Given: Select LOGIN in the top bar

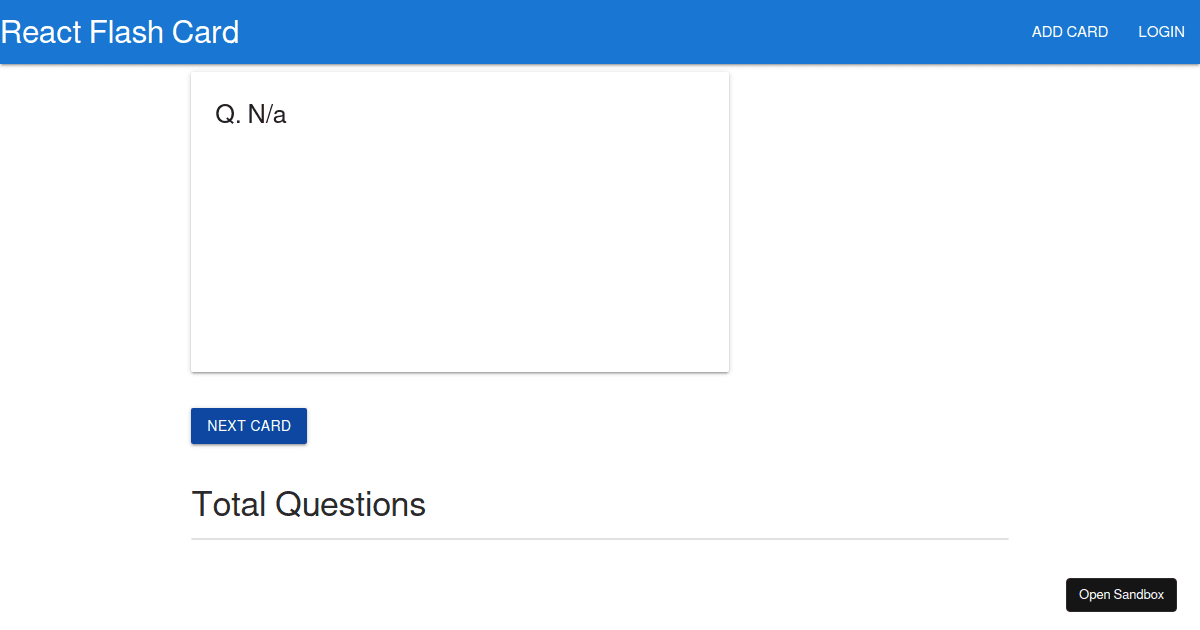Looking at the screenshot, I should tap(1161, 32).
